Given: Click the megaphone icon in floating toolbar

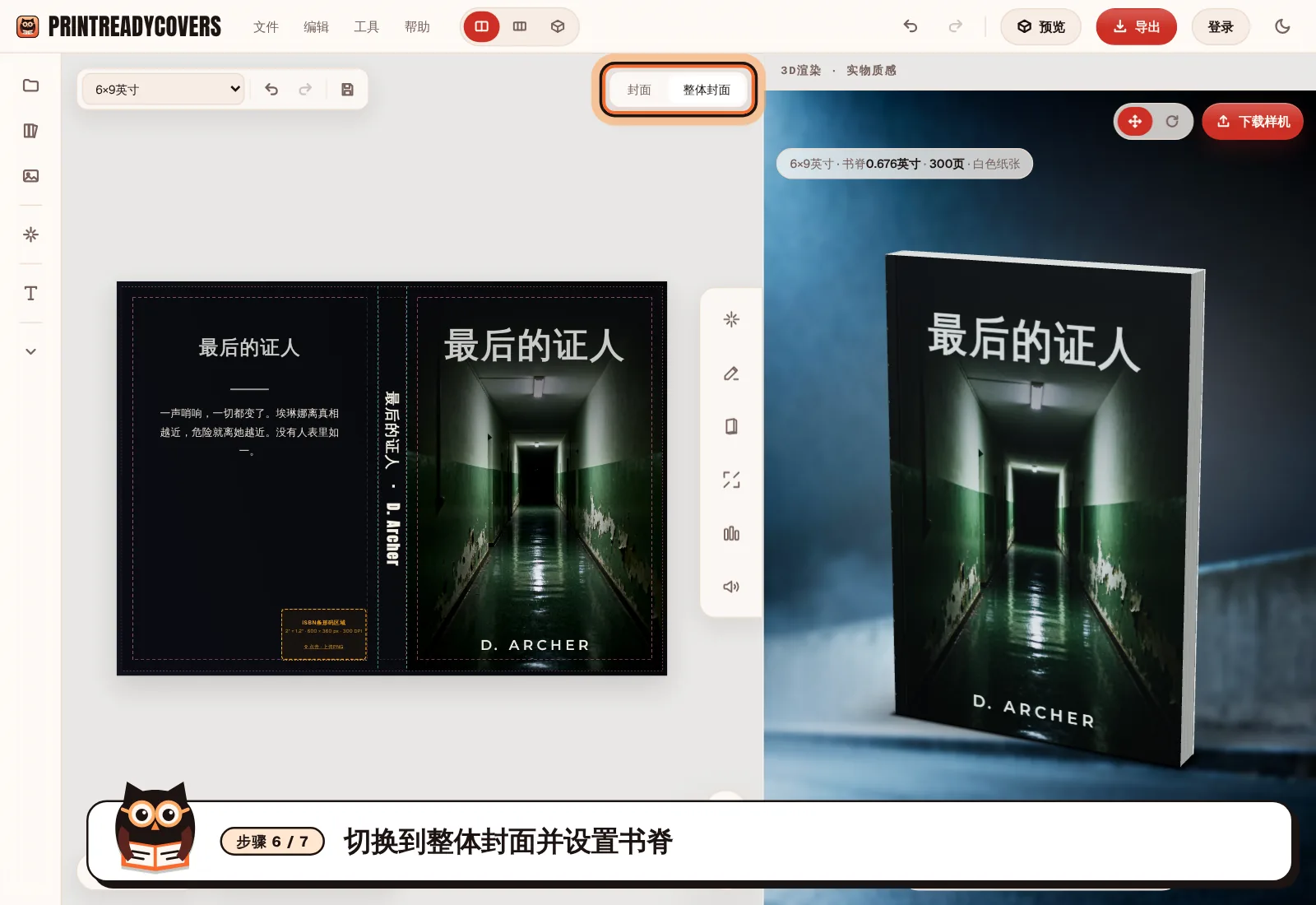Looking at the screenshot, I should 731,587.
